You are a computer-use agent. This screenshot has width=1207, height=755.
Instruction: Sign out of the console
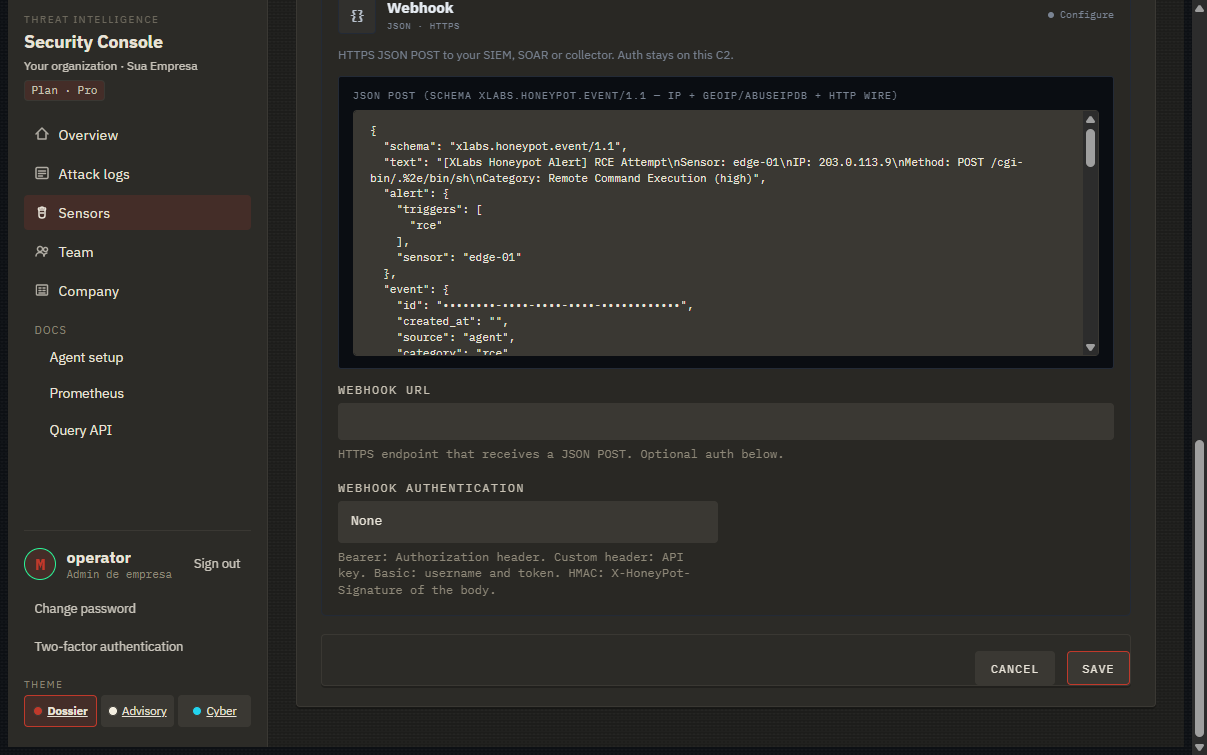(217, 564)
